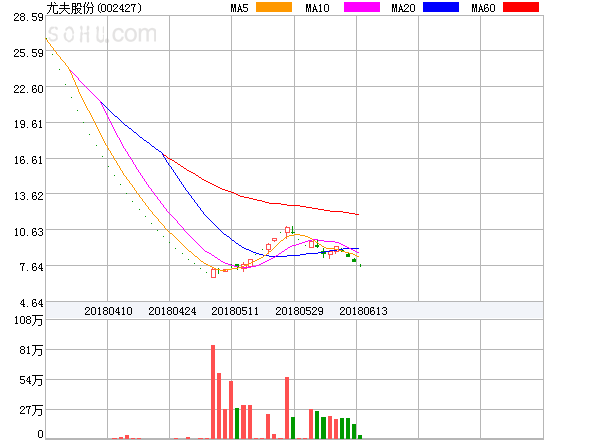Image resolution: width=600 pixels, height=440 pixels.
Task: Click the tall red volume bar near 20180529
Action: point(287,408)
